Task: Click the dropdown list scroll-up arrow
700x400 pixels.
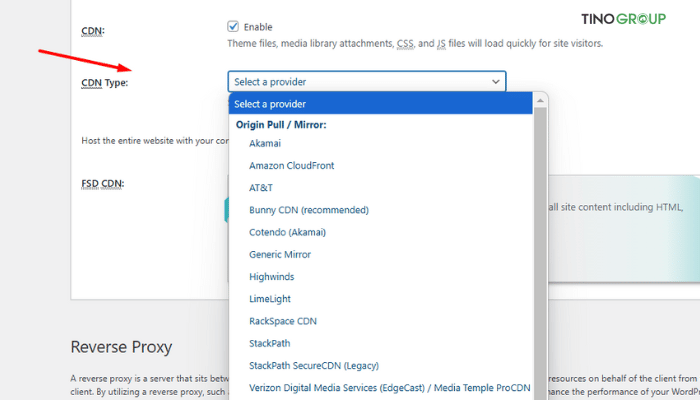Action: [540, 101]
